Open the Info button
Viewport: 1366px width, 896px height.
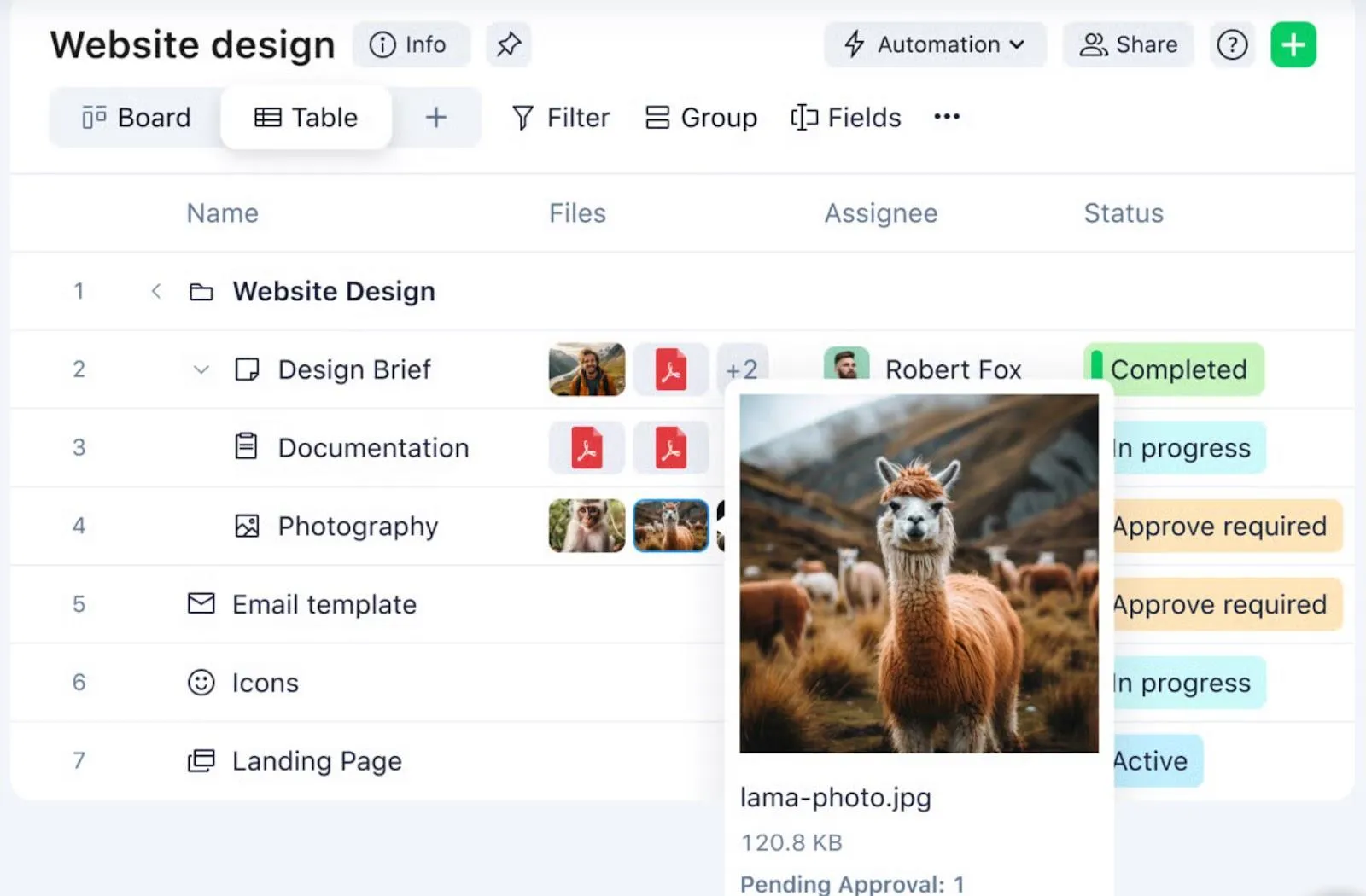pos(408,44)
